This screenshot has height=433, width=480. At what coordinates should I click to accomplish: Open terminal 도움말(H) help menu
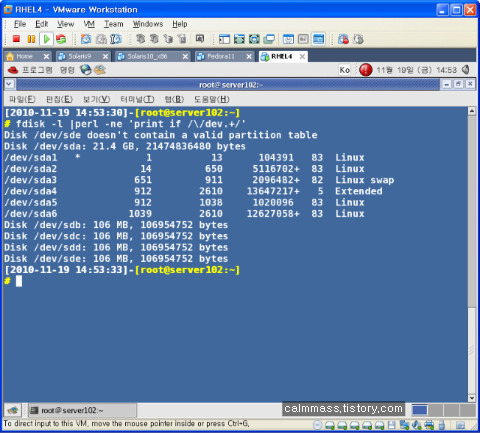tap(212, 99)
